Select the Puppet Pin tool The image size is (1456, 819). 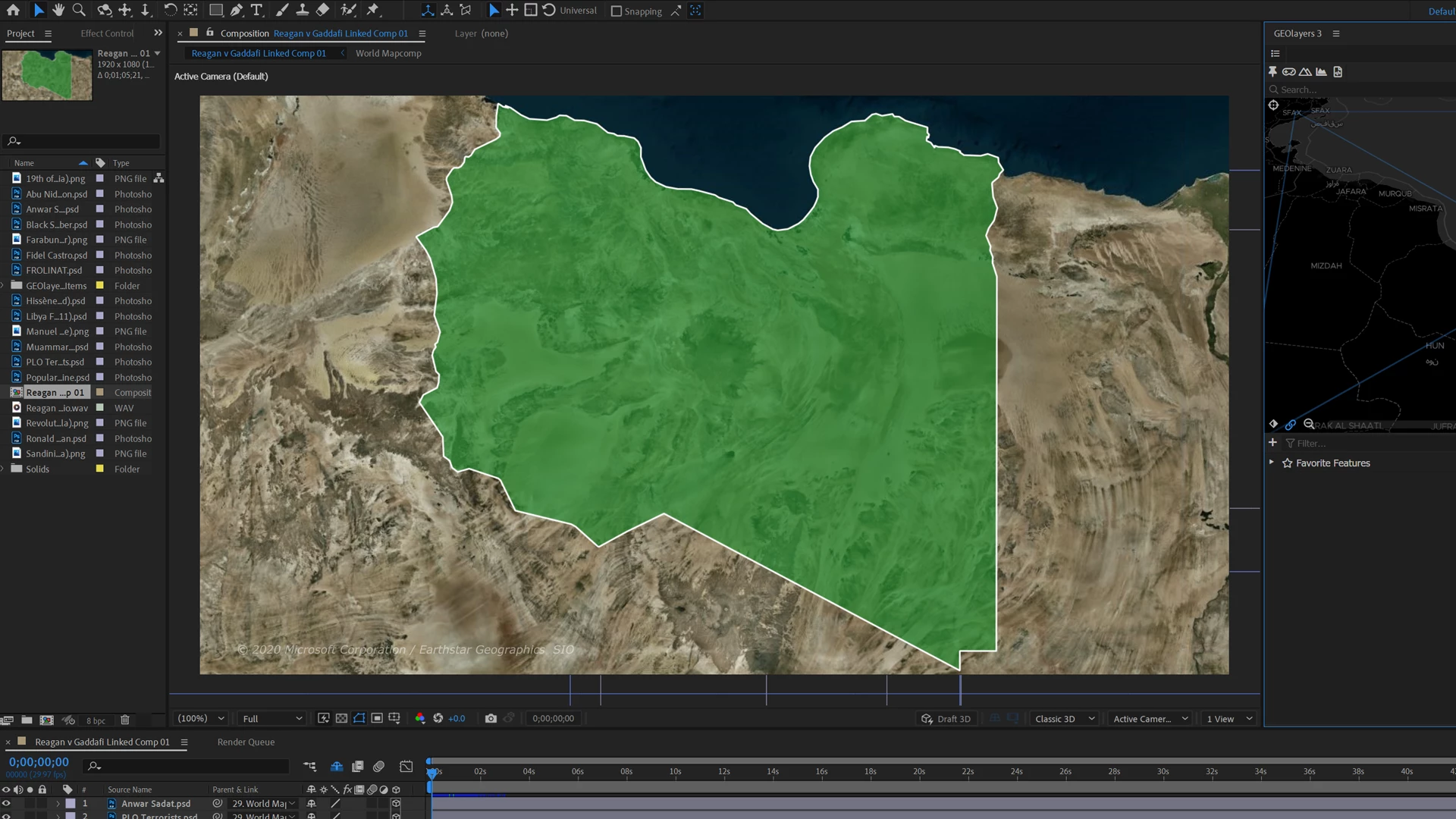[372, 10]
